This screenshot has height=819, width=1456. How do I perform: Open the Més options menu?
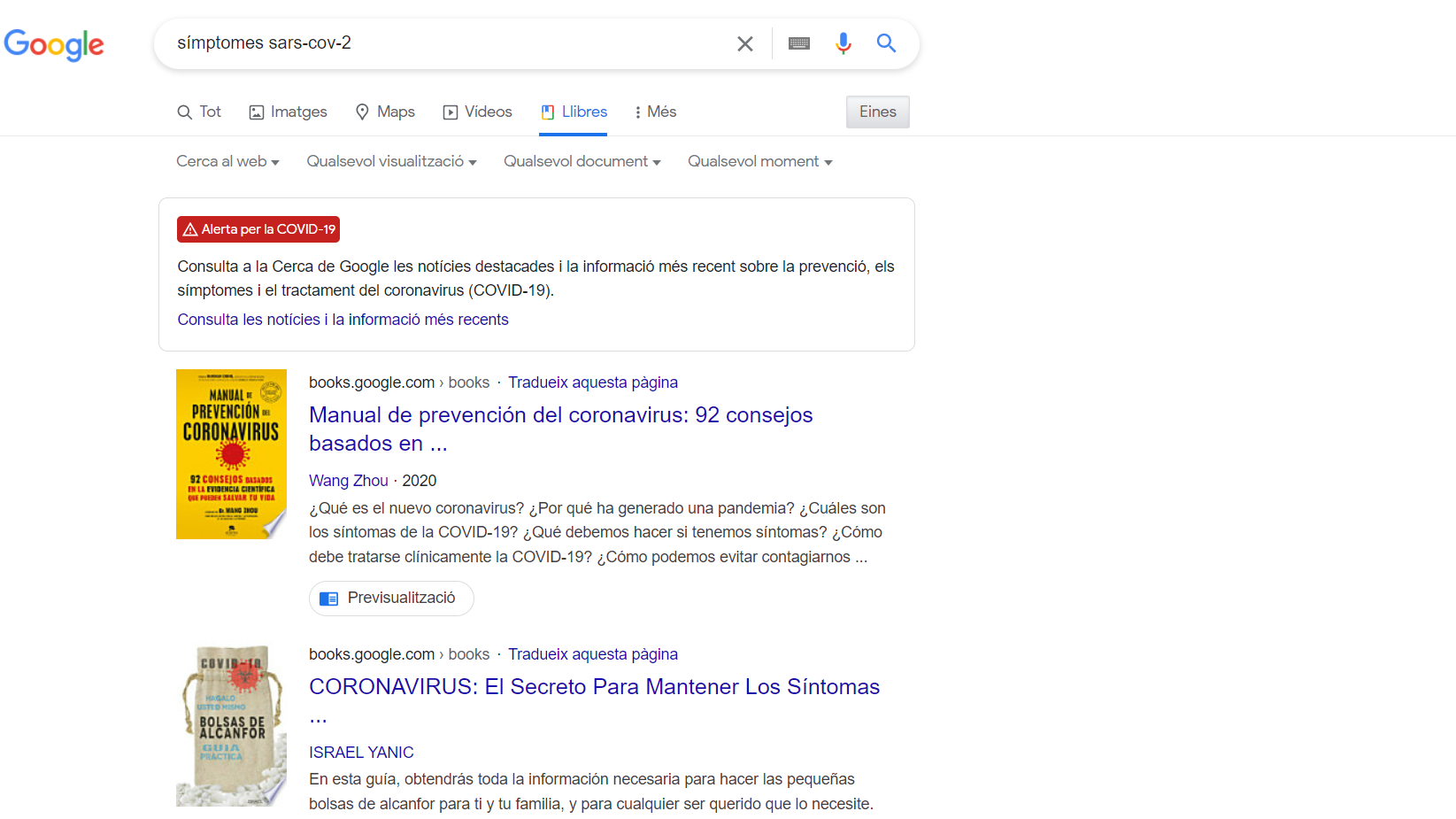coord(655,112)
